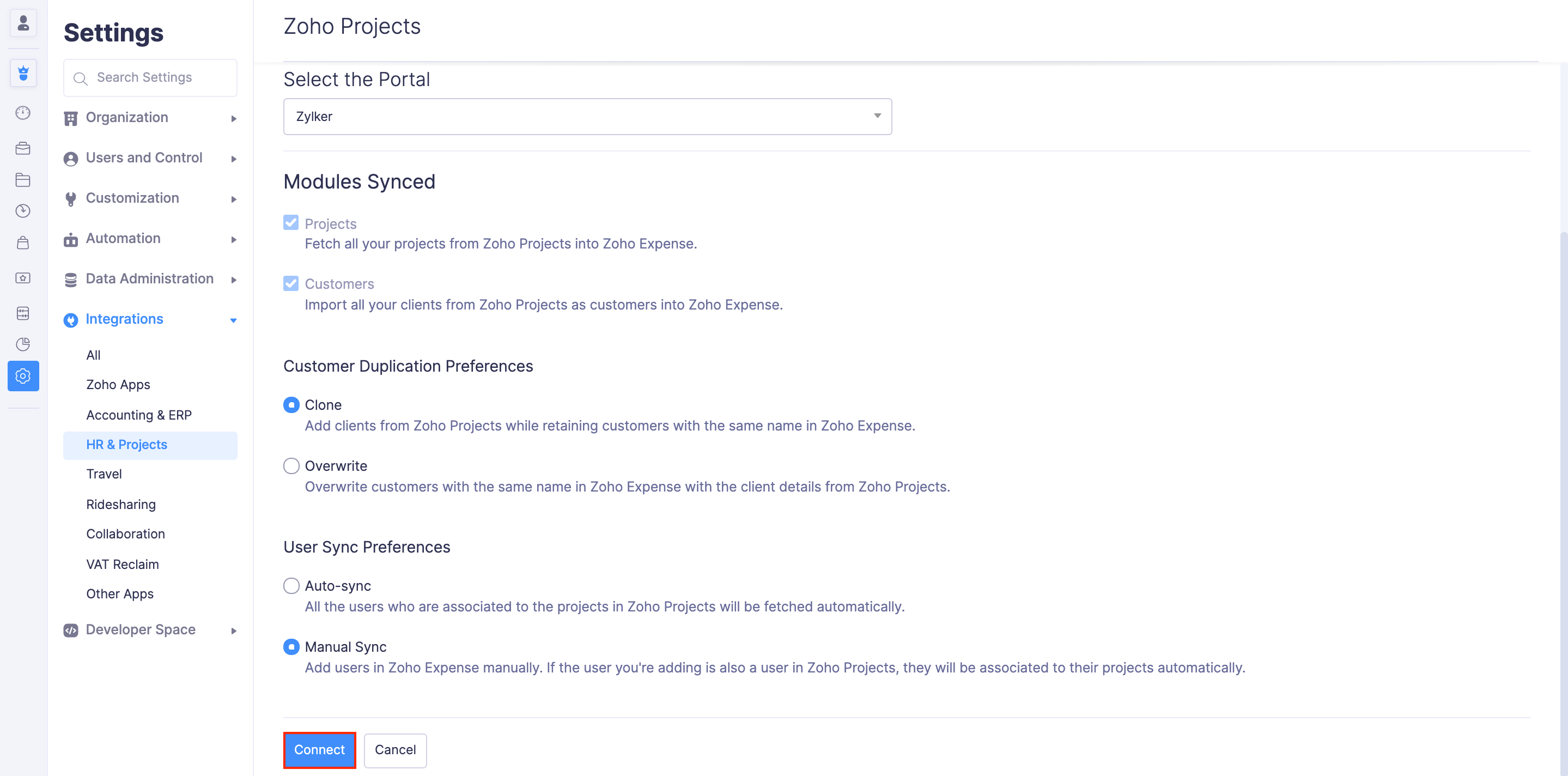This screenshot has width=1568, height=776.
Task: Select the Auto-sync radio option
Action: pyautogui.click(x=291, y=586)
